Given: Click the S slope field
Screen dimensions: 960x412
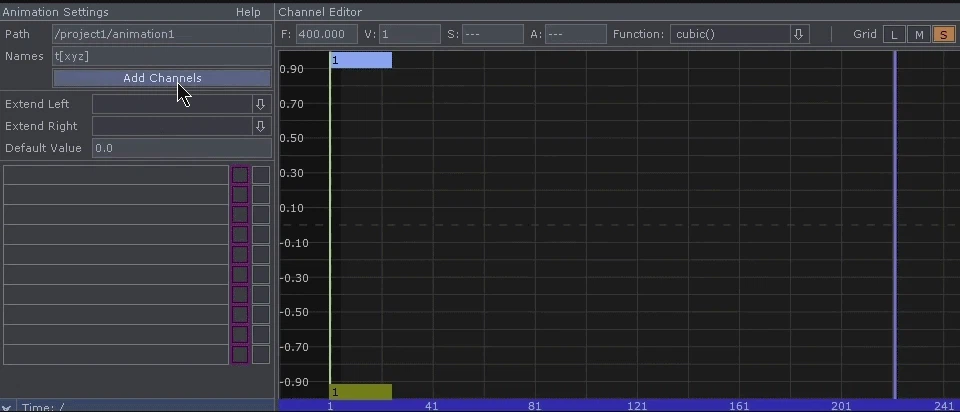Looking at the screenshot, I should pyautogui.click(x=492, y=34).
